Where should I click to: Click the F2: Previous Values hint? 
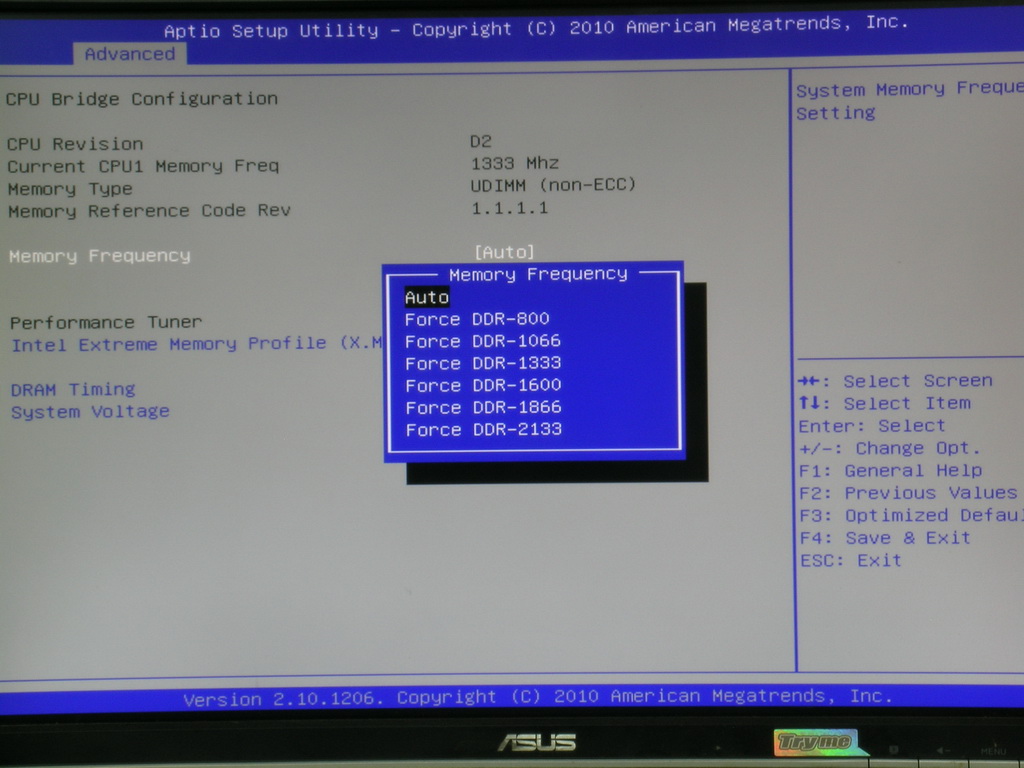click(x=908, y=493)
